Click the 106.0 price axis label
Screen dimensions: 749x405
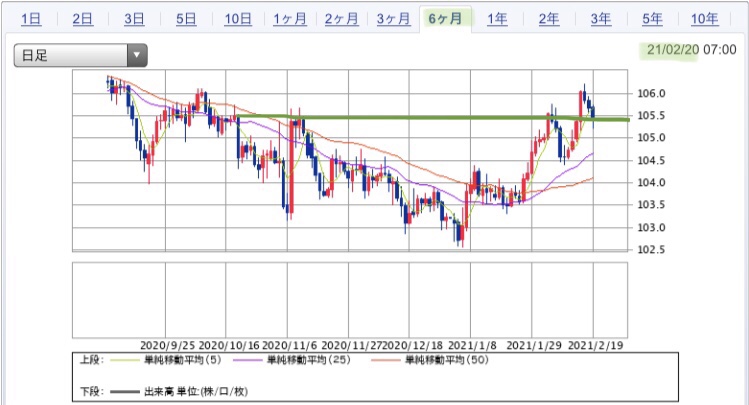(x=651, y=93)
